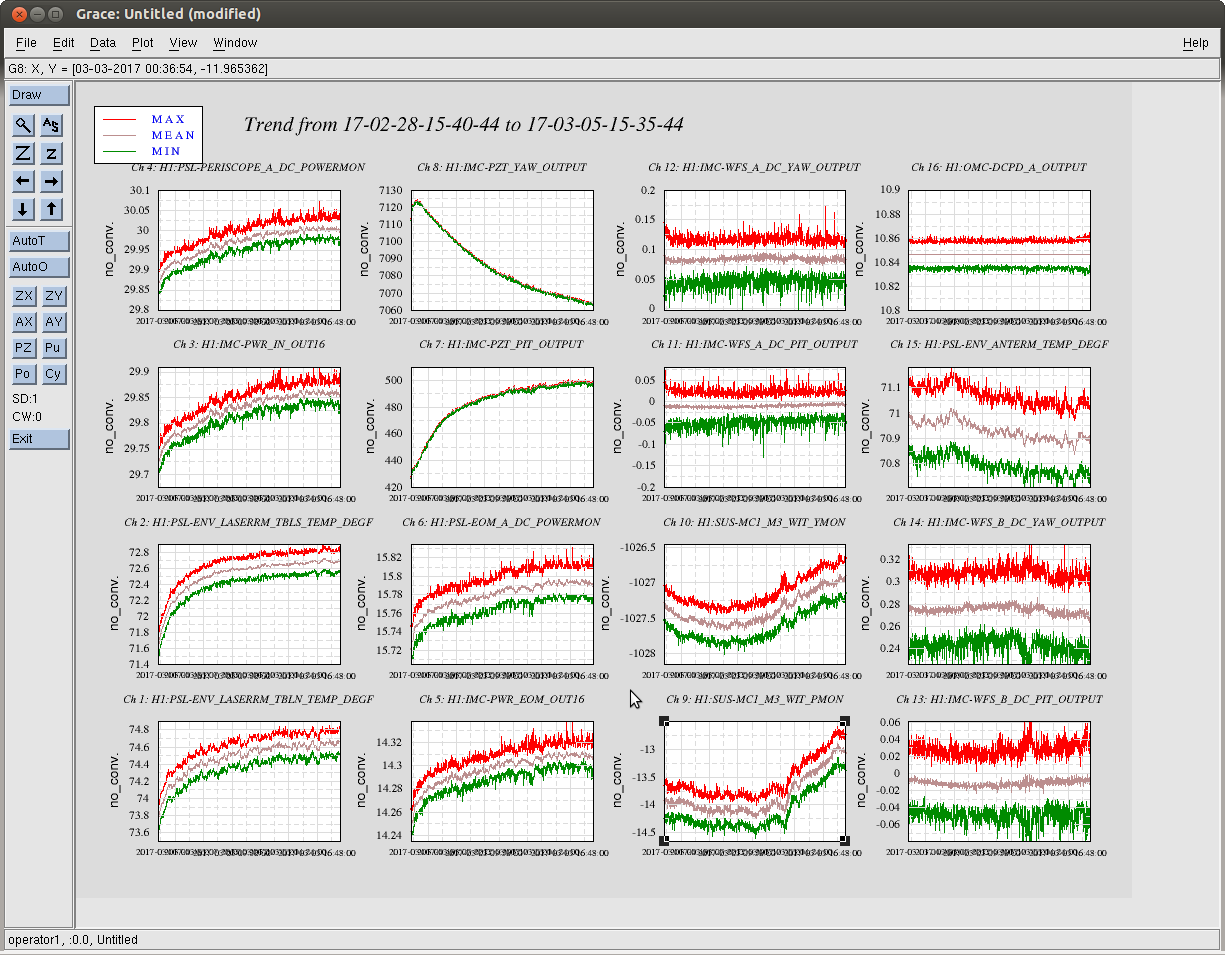Open the View menu

183,43
